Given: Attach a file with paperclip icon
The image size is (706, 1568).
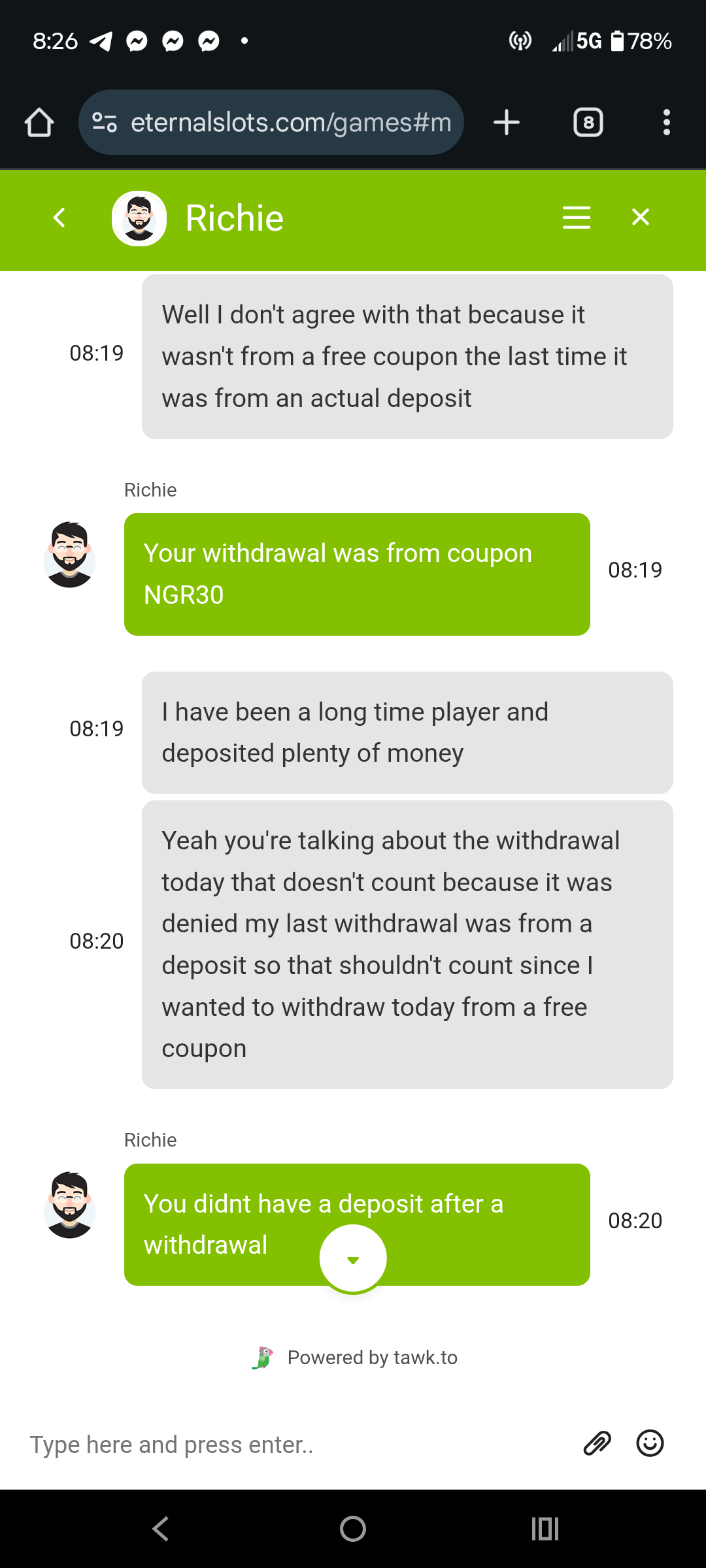Looking at the screenshot, I should [x=597, y=1443].
